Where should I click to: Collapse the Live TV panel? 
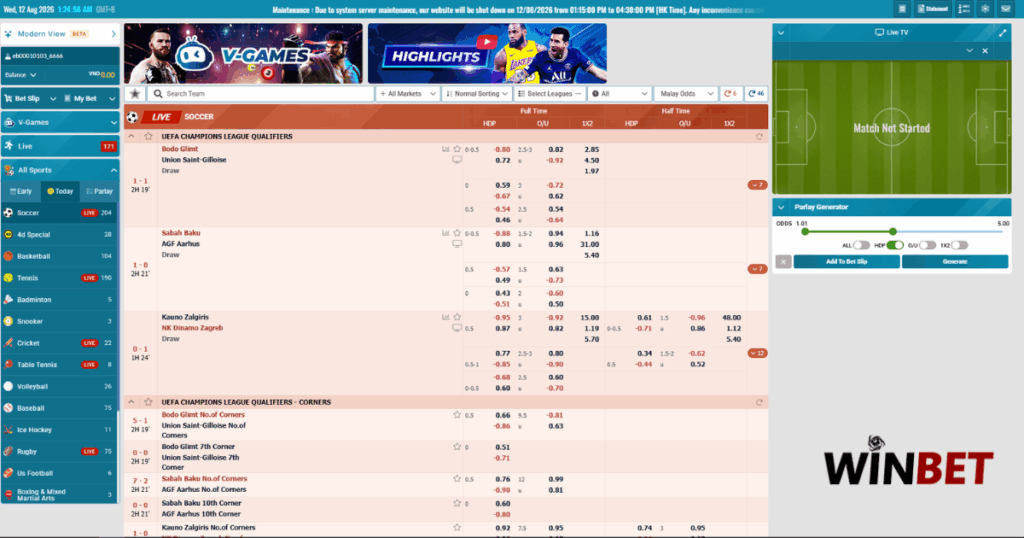coord(781,32)
